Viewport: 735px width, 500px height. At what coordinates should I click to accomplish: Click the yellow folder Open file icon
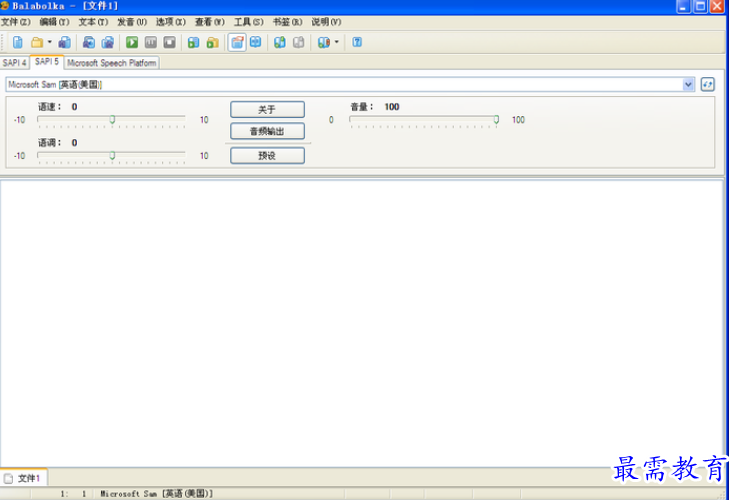tap(37, 43)
